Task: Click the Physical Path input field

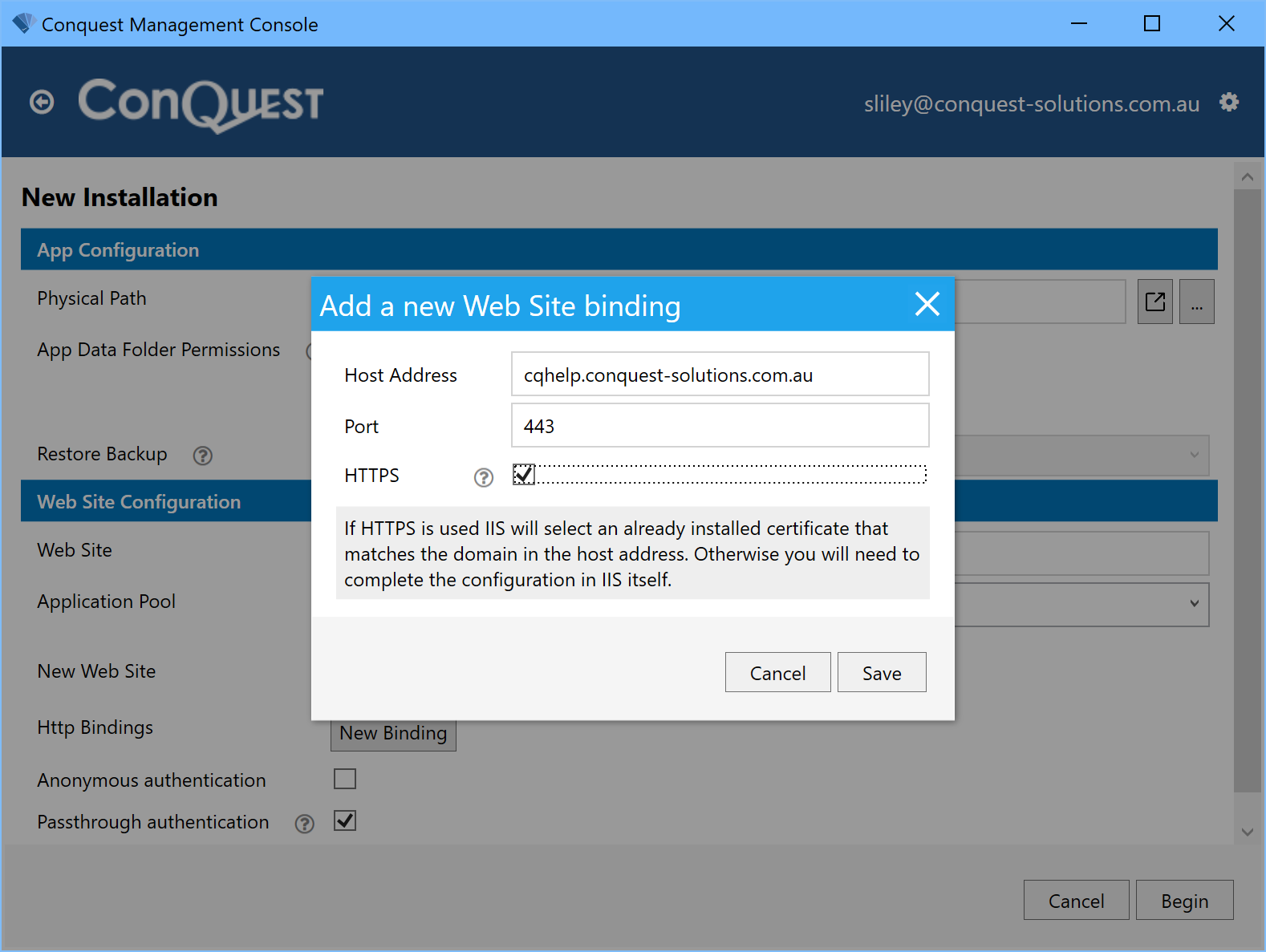Action: [x=1040, y=302]
